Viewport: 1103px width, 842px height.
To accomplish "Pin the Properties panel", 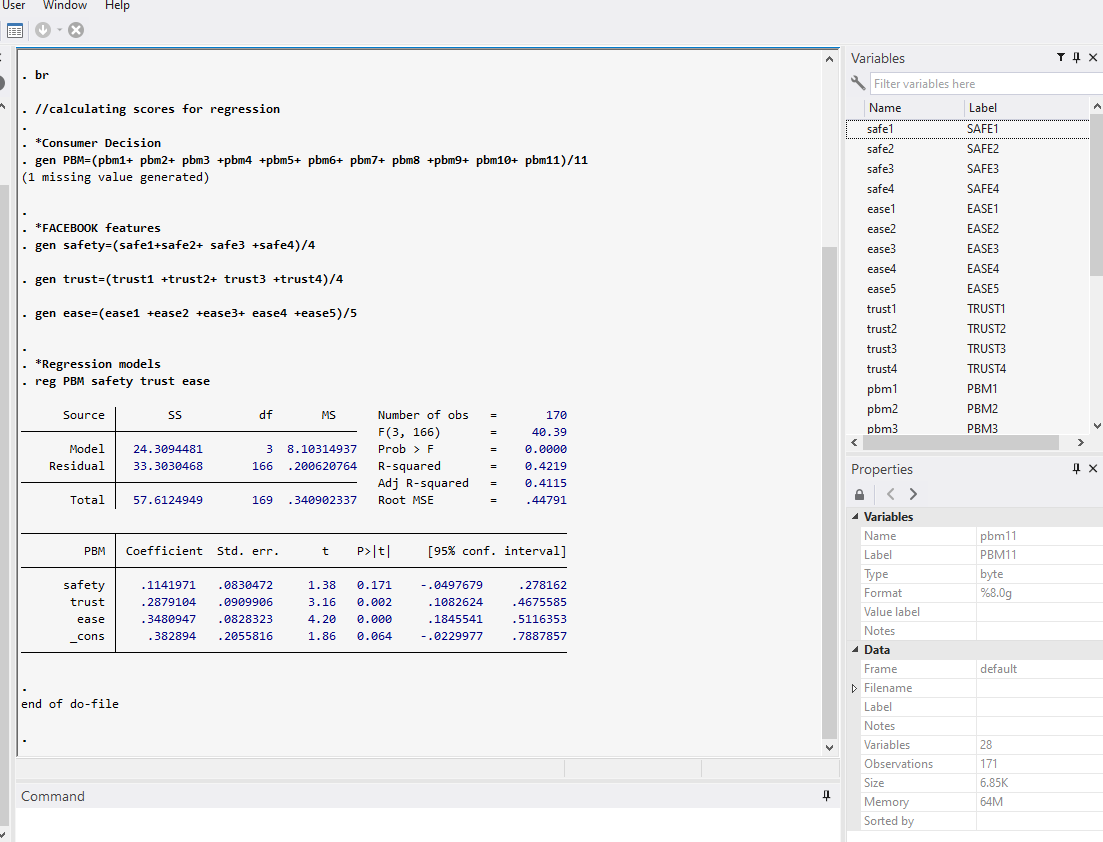I will point(1077,469).
